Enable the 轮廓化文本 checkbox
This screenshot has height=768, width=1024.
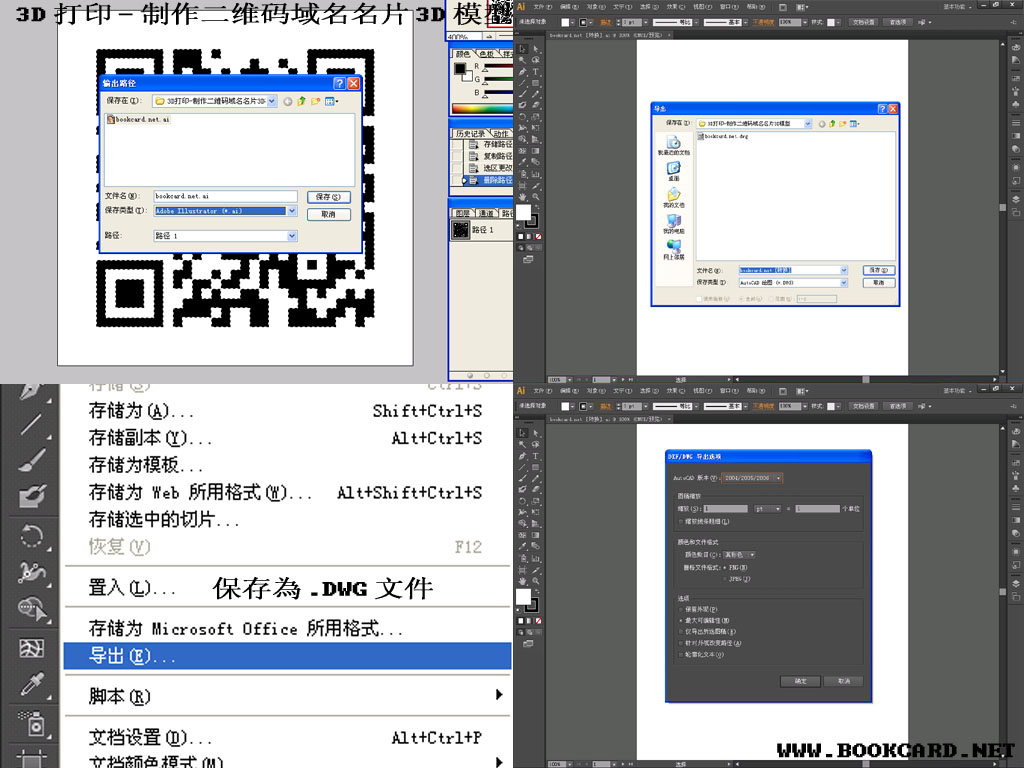[680, 654]
